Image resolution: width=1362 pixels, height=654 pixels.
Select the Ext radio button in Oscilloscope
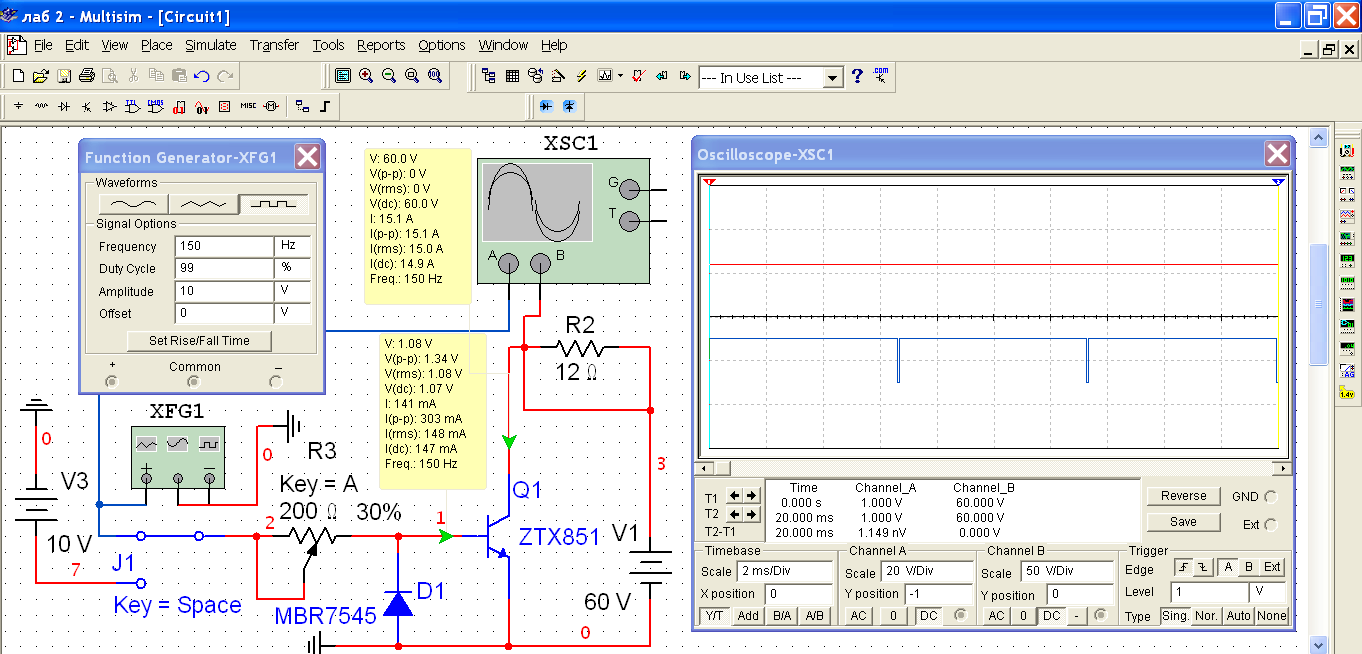pos(1271,524)
